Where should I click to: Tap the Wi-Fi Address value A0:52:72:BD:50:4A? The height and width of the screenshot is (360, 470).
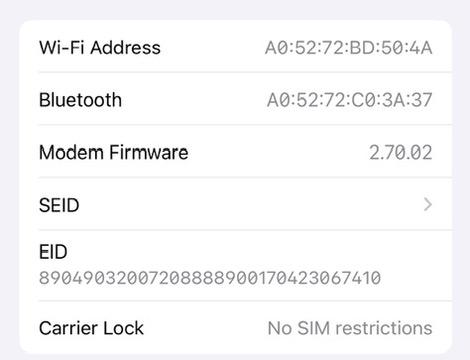pos(349,48)
